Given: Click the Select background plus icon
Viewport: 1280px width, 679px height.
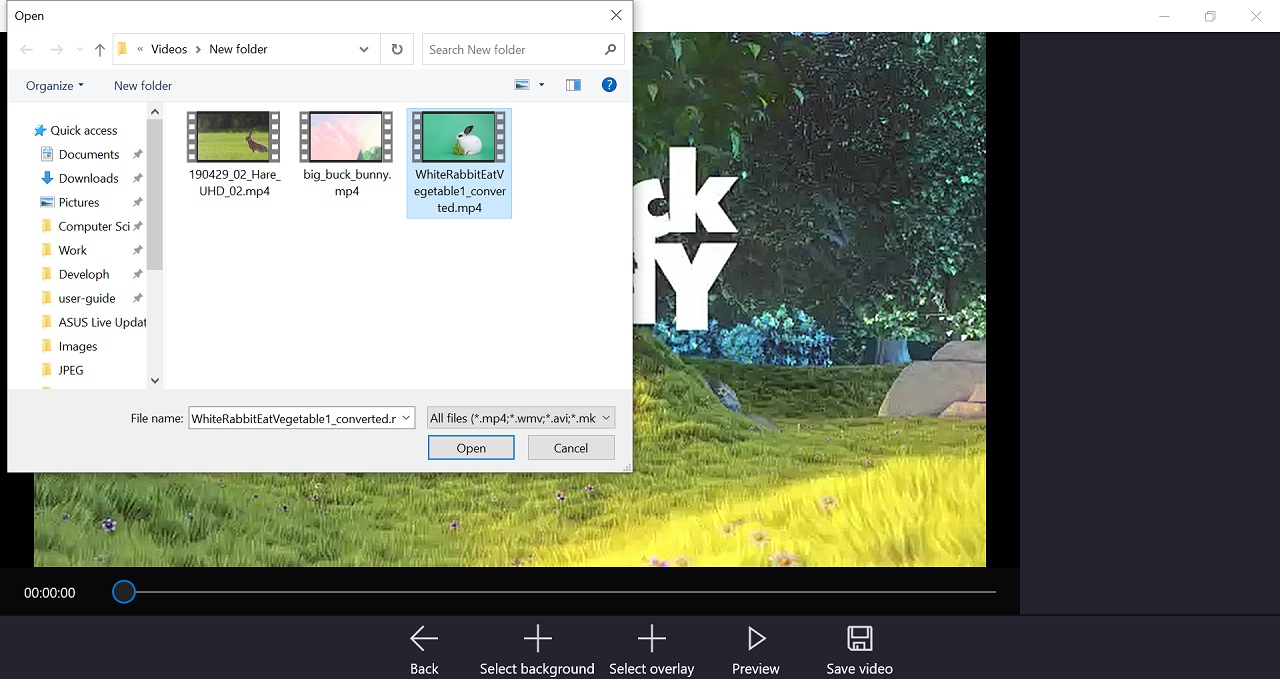Looking at the screenshot, I should click(537, 639).
